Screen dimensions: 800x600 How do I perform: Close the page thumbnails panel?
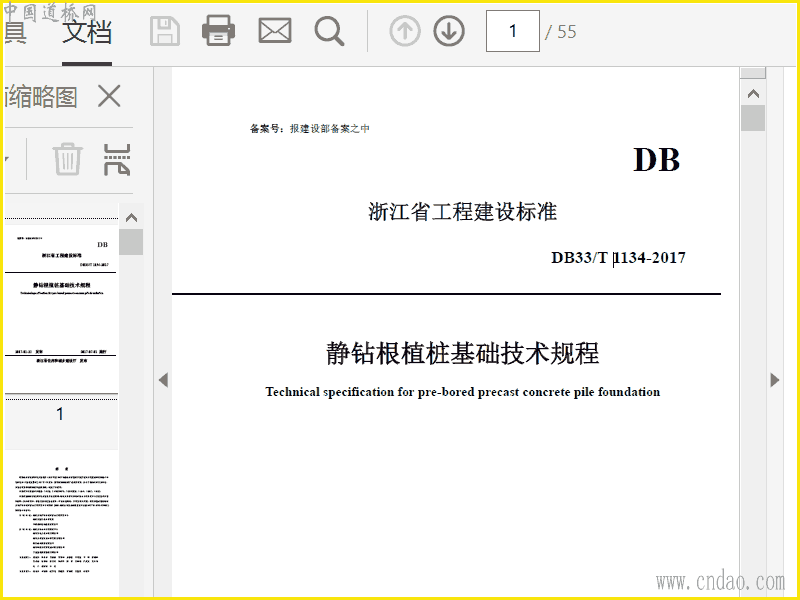[108, 96]
